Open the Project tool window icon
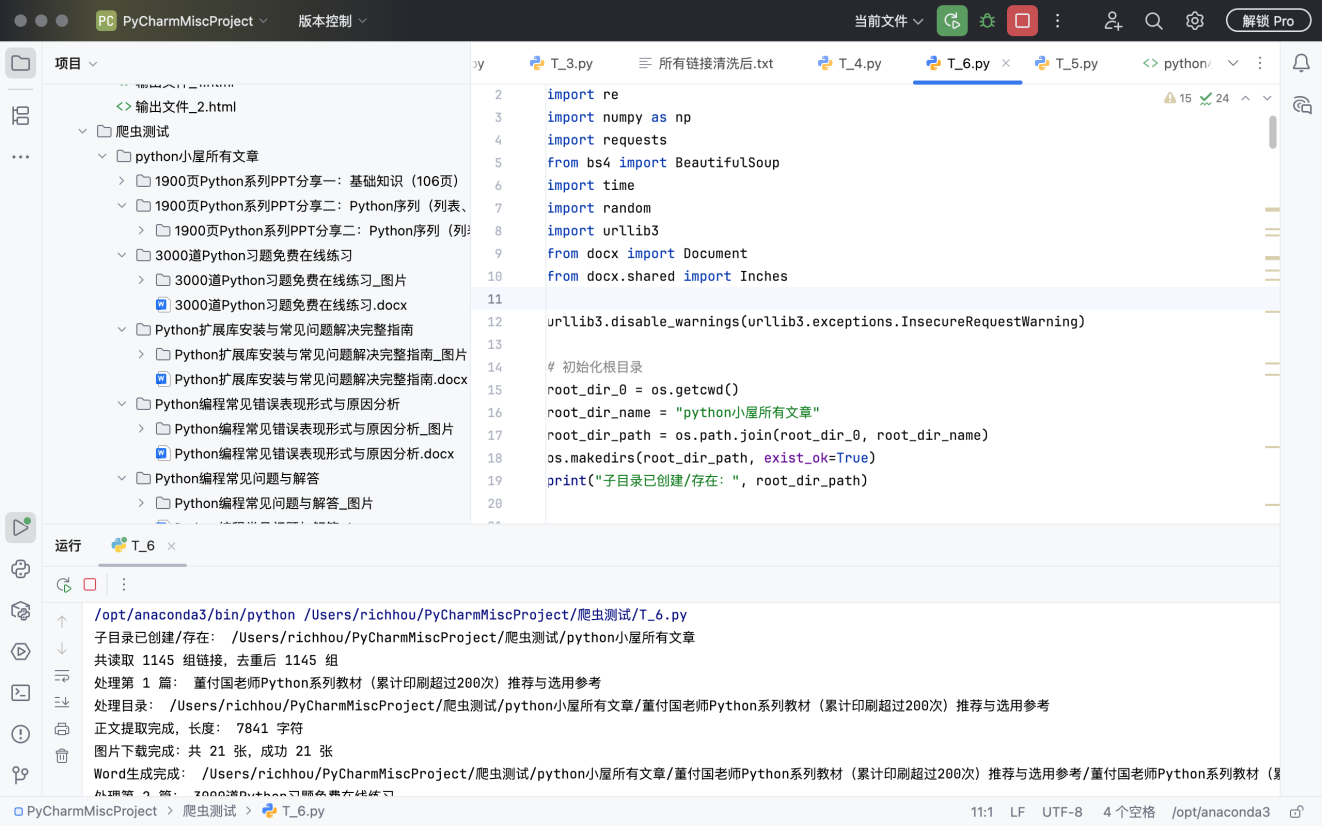 [x=20, y=64]
